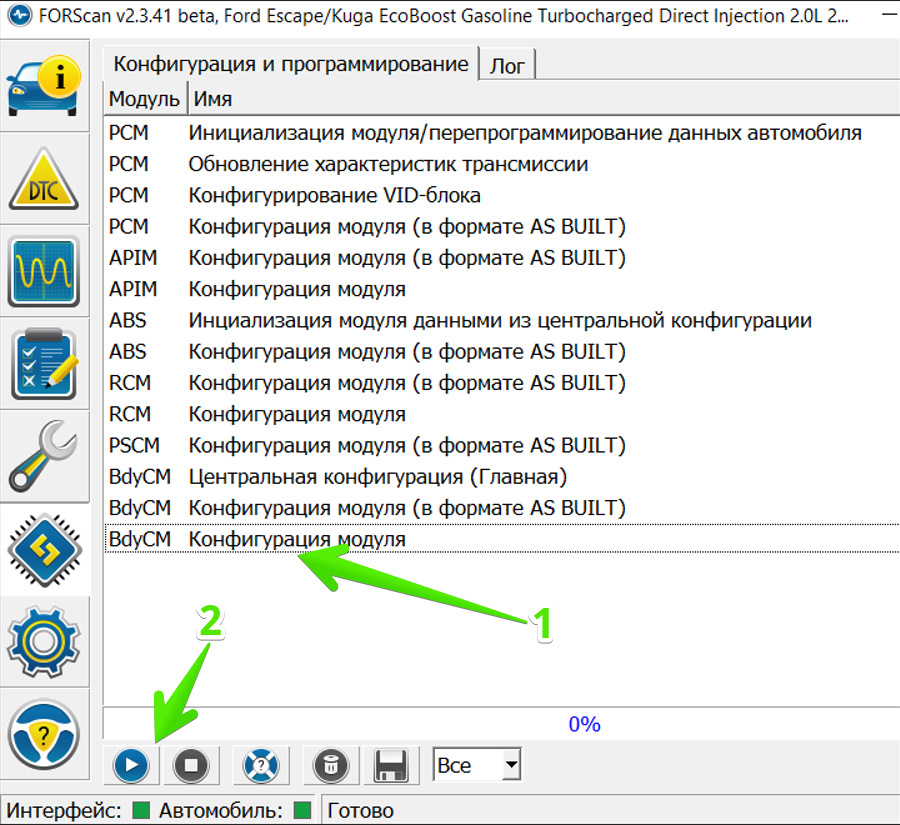900x825 pixels.
Task: Open the lifebuoy help button
Action: pyautogui.click(x=261, y=765)
